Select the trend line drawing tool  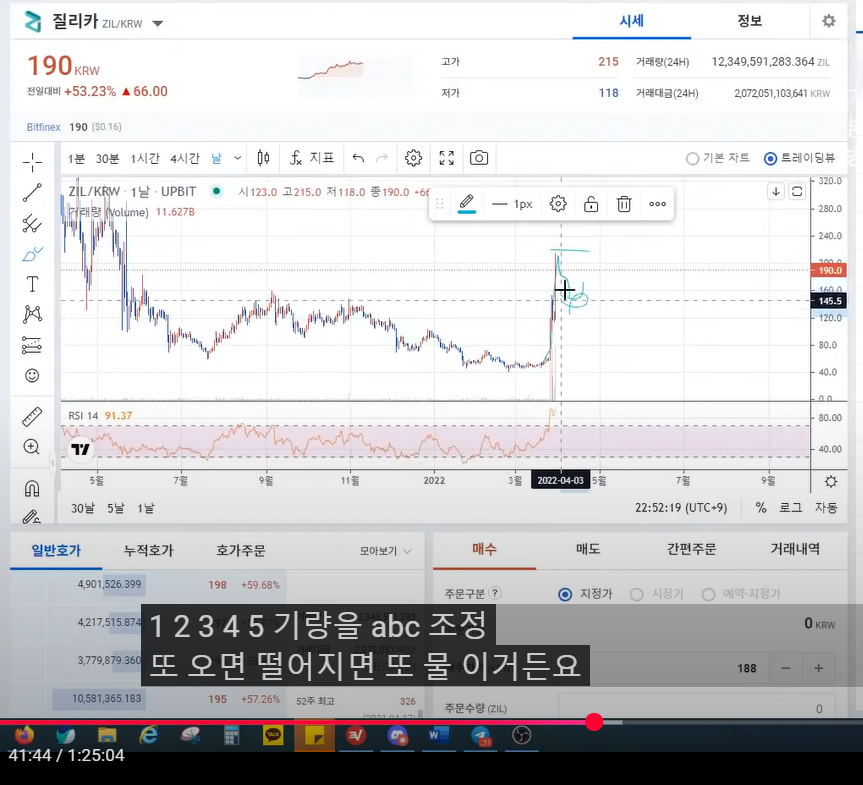click(32, 192)
